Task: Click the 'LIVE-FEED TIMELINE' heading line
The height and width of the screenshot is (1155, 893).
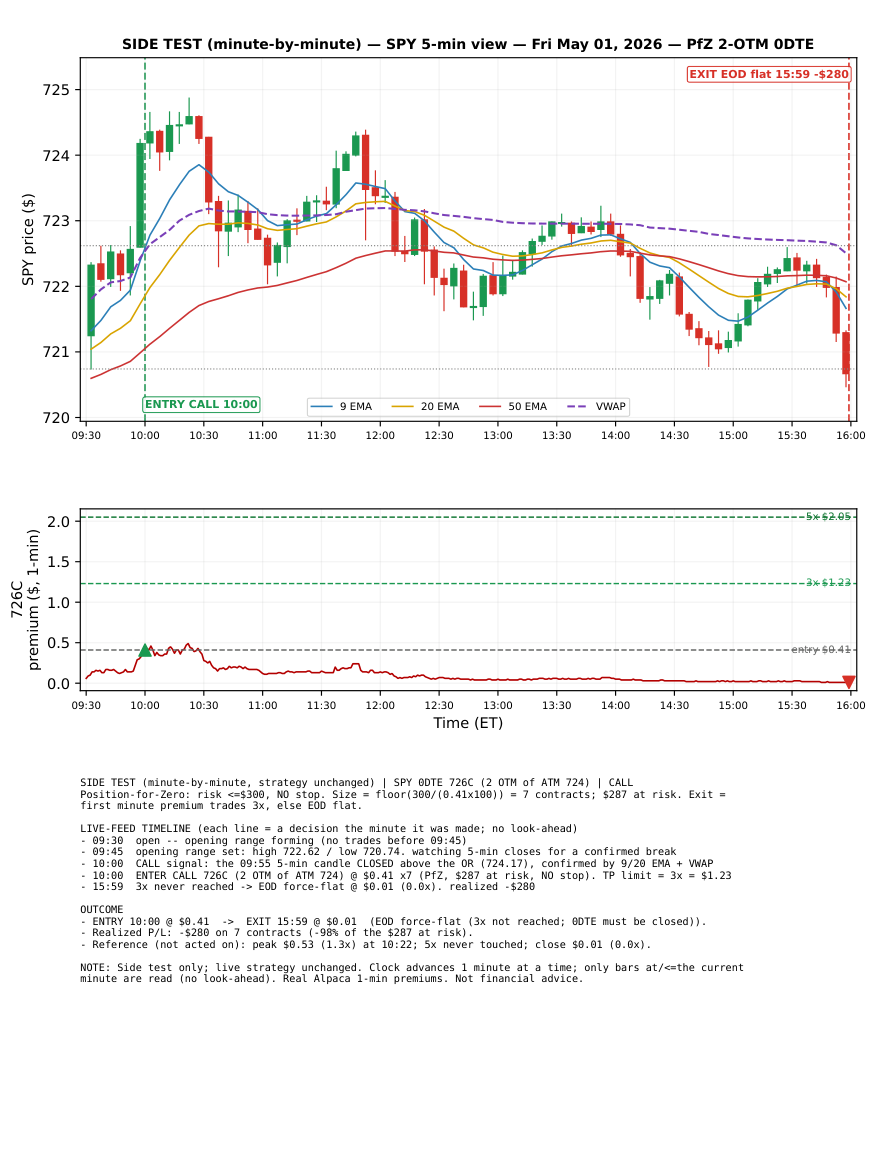Action: pos(329,829)
